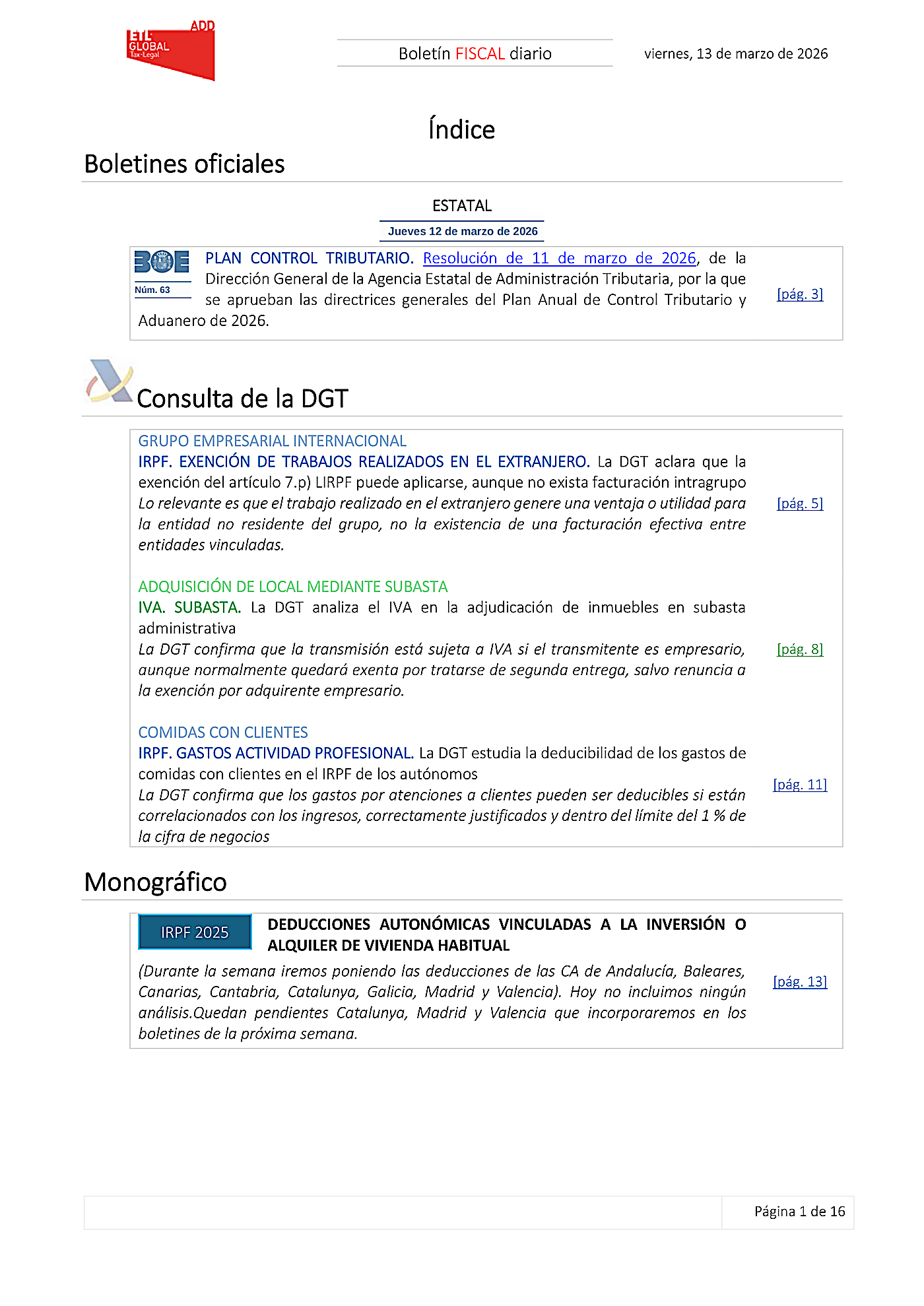
Task: Click the IVA. SUBASTA. heading text
Action: [190, 608]
